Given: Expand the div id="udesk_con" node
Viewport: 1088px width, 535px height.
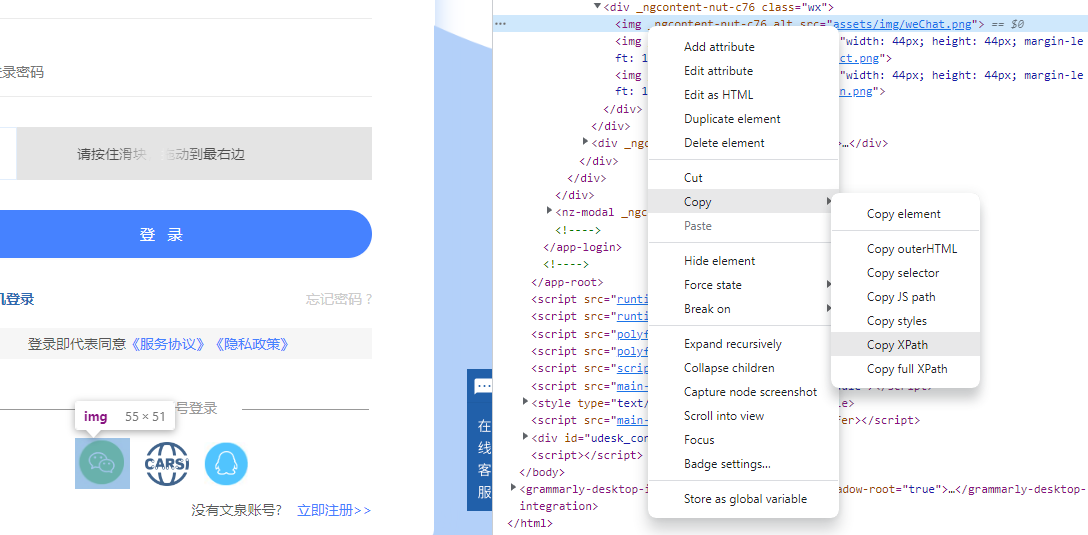Looking at the screenshot, I should (x=526, y=437).
